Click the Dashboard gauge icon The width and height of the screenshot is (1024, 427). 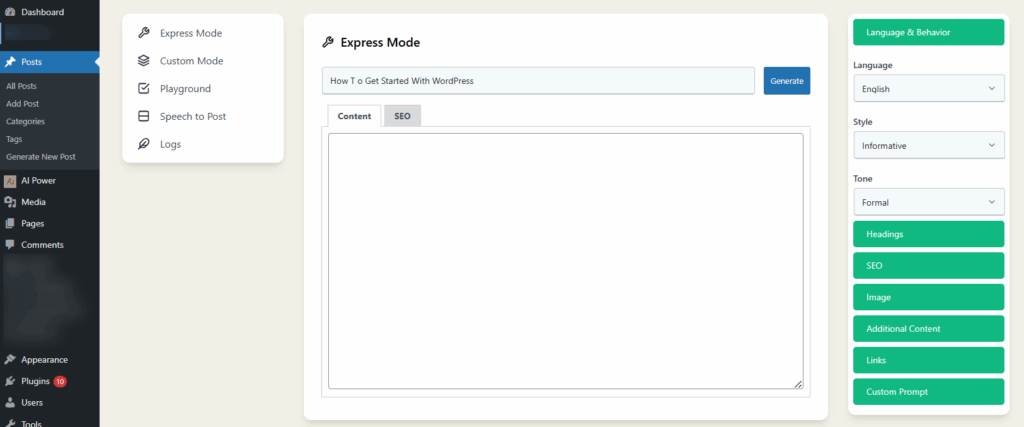10,12
